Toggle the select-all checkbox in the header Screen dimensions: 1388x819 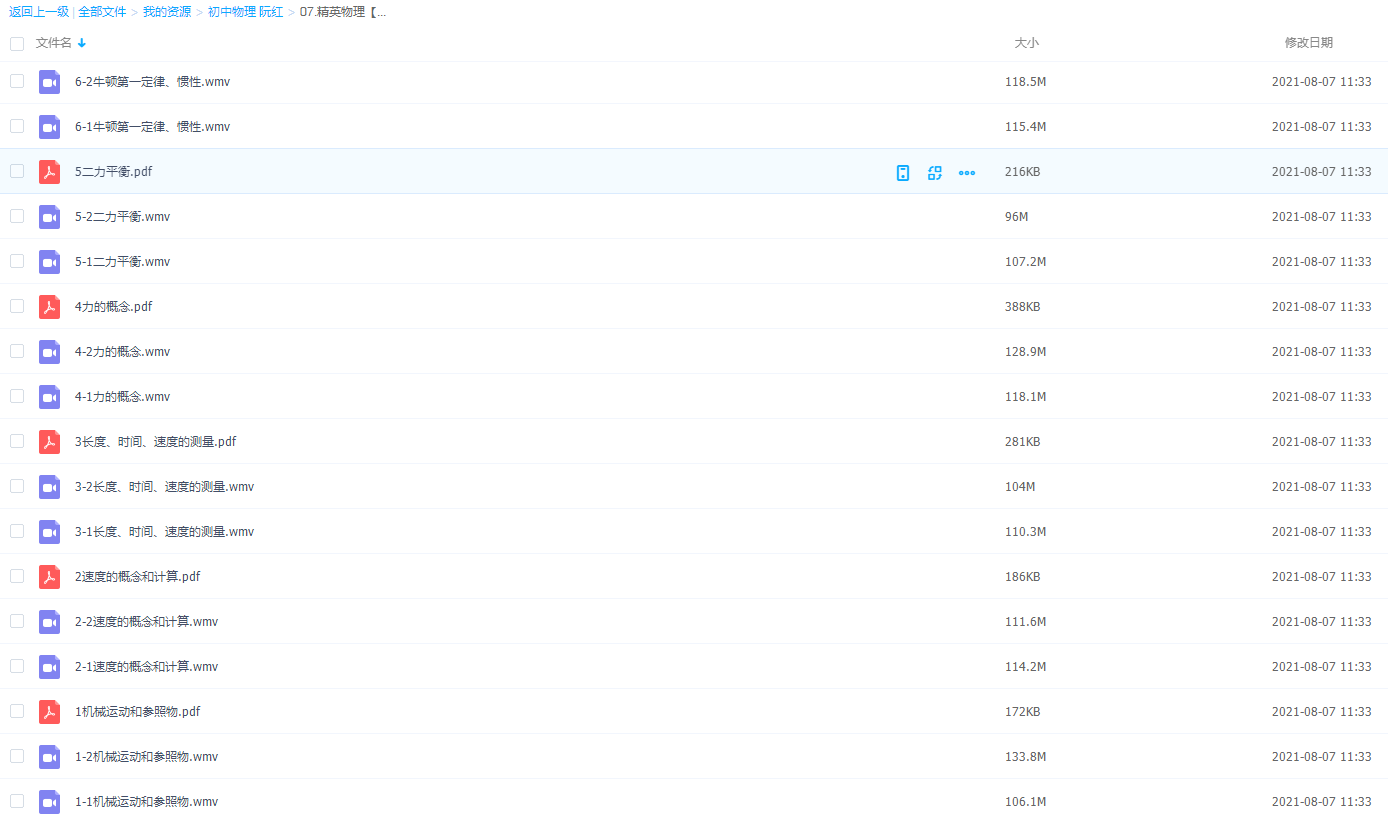coord(17,44)
